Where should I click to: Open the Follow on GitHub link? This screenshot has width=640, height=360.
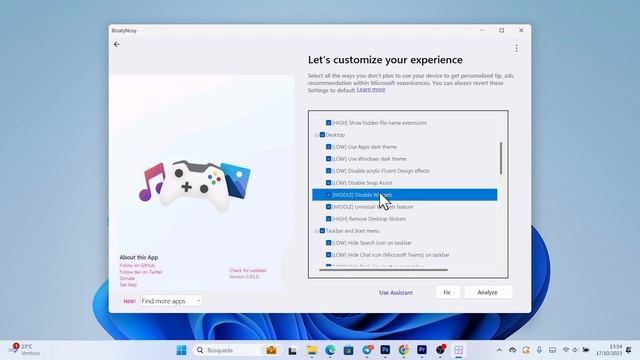137,265
